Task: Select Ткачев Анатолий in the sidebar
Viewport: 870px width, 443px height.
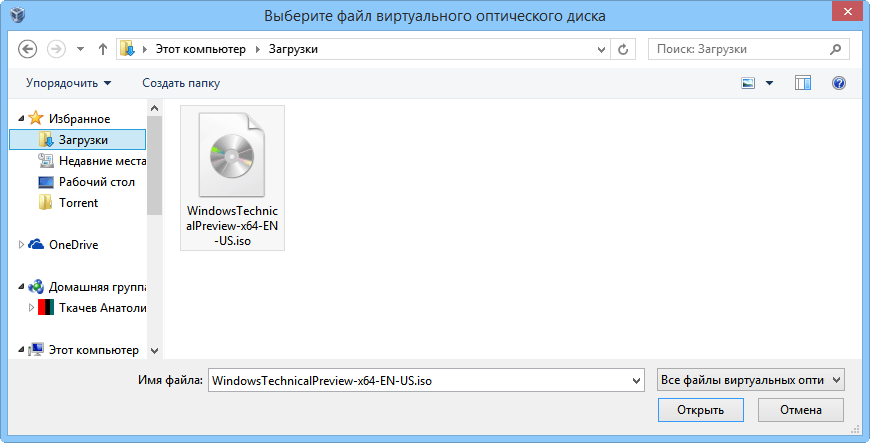Action: tap(92, 308)
